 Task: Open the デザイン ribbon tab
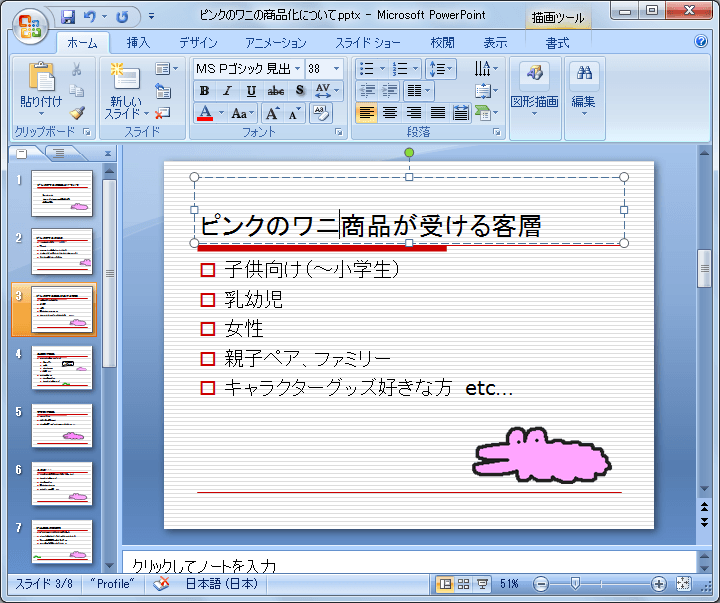click(x=198, y=43)
